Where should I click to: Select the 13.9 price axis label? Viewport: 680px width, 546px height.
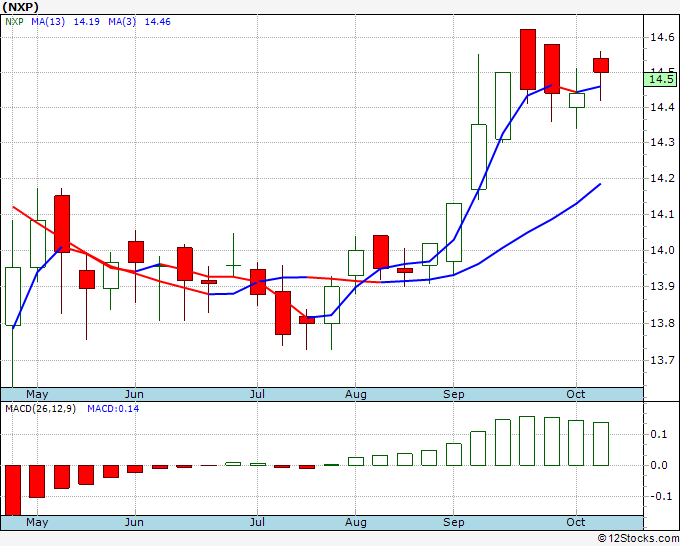tap(662, 286)
